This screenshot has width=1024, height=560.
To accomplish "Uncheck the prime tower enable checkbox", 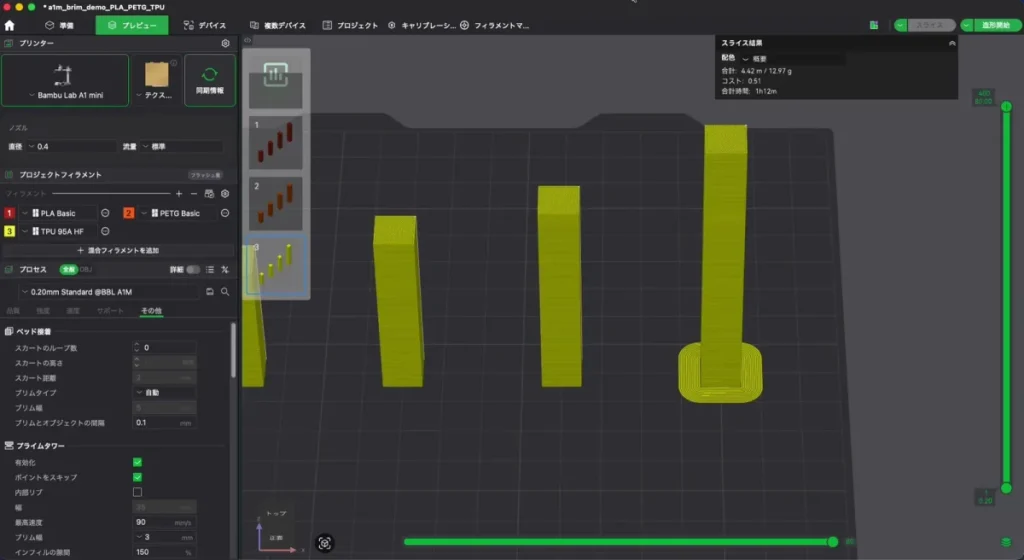I will (137, 462).
